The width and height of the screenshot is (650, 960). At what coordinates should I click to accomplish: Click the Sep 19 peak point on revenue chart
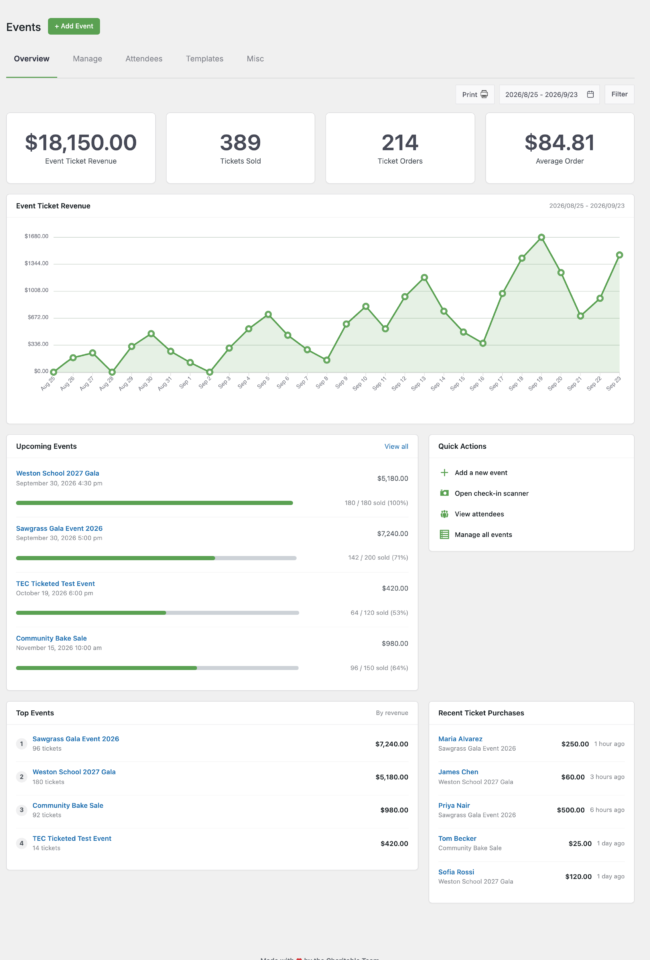click(x=542, y=238)
